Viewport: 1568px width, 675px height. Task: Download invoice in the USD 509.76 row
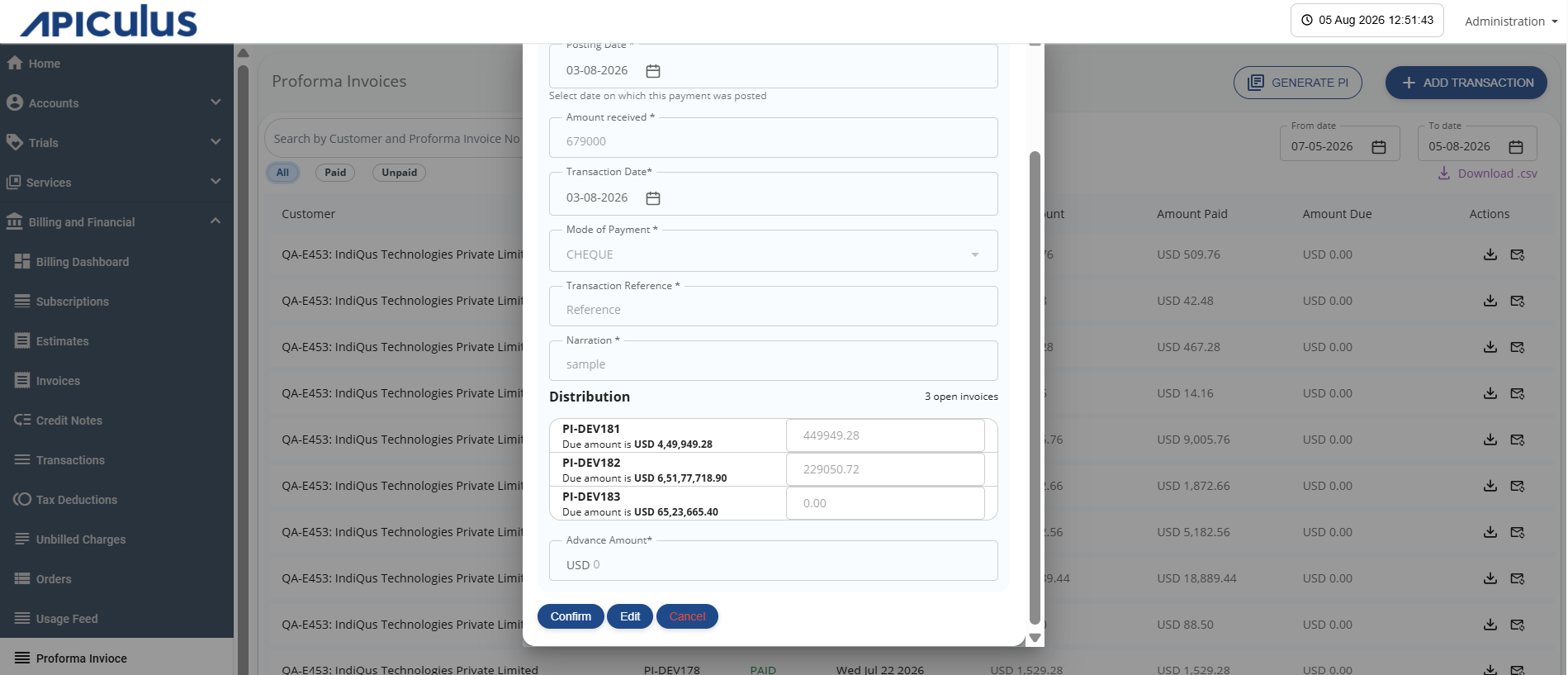click(1490, 254)
